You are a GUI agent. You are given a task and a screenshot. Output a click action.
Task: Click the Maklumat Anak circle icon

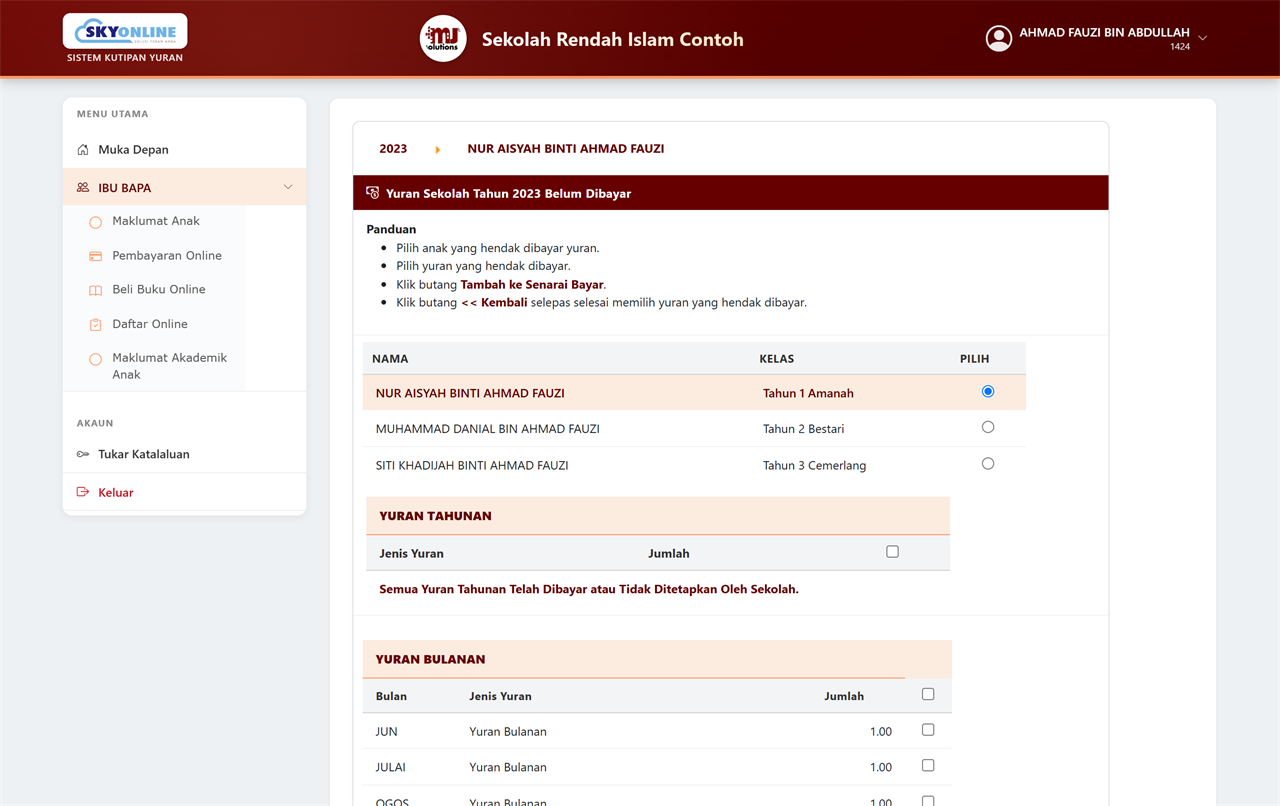pos(96,222)
